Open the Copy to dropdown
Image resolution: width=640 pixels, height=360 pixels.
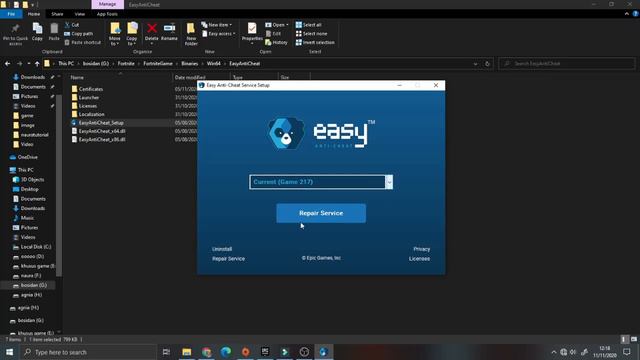[132, 34]
